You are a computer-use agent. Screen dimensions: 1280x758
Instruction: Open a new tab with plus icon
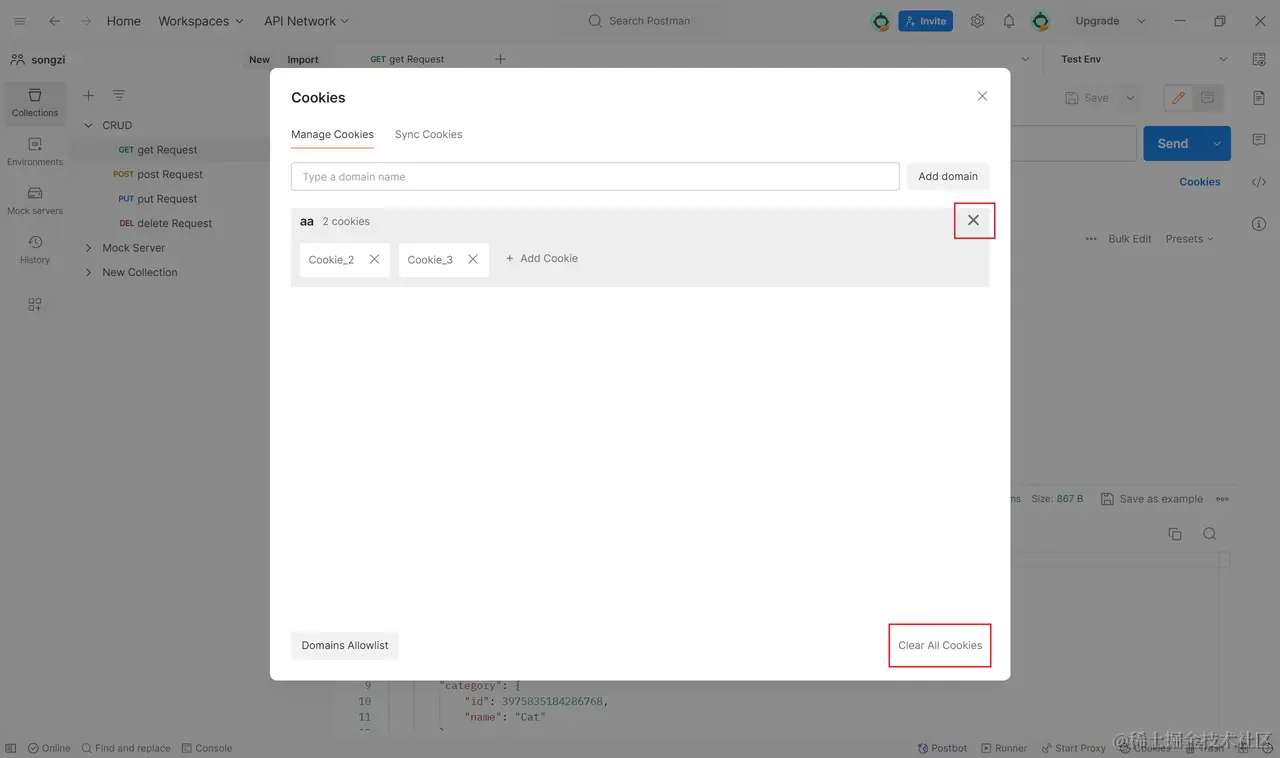tap(501, 59)
